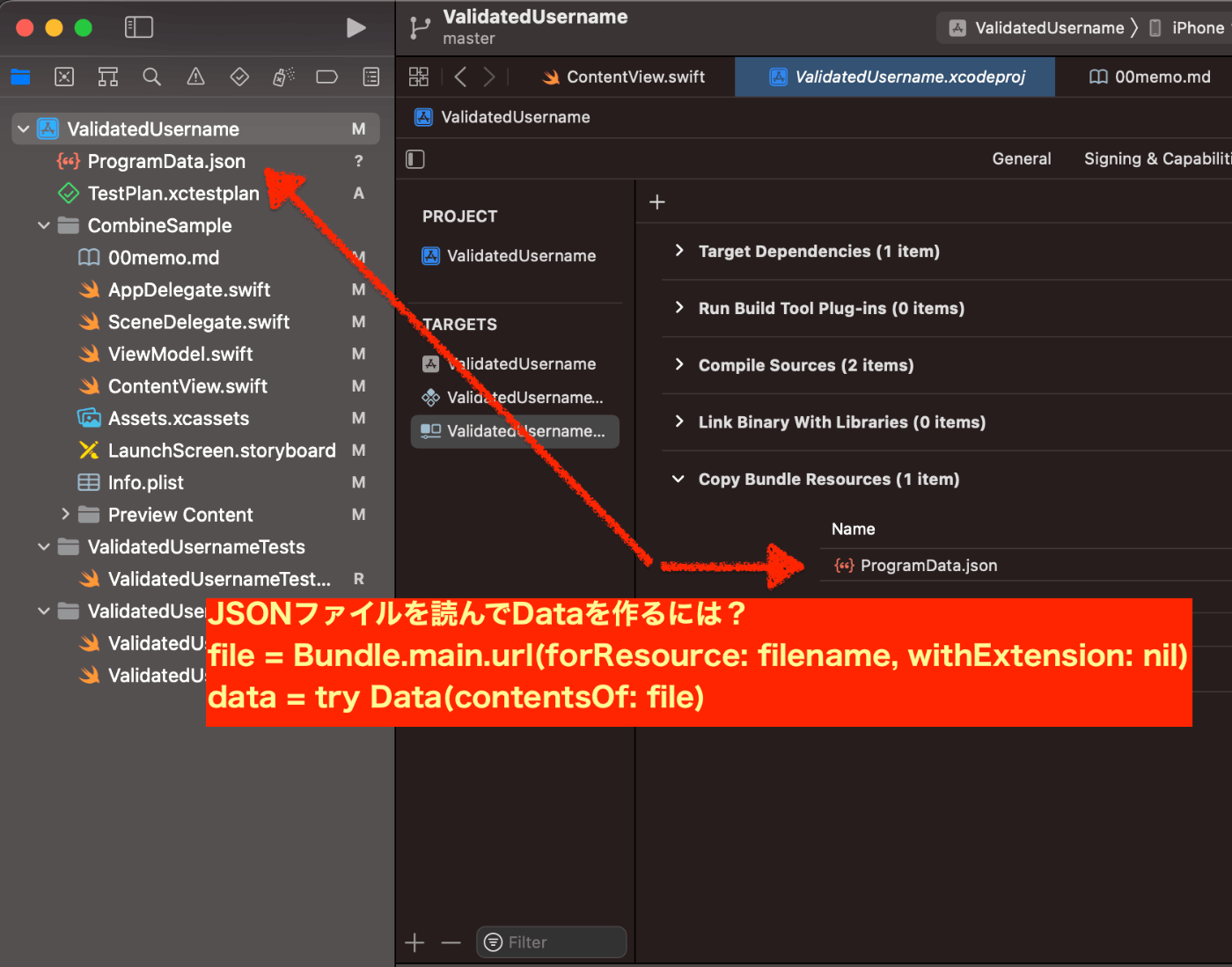Open the Find navigator magnifier icon
This screenshot has width=1232, height=967.
point(151,77)
